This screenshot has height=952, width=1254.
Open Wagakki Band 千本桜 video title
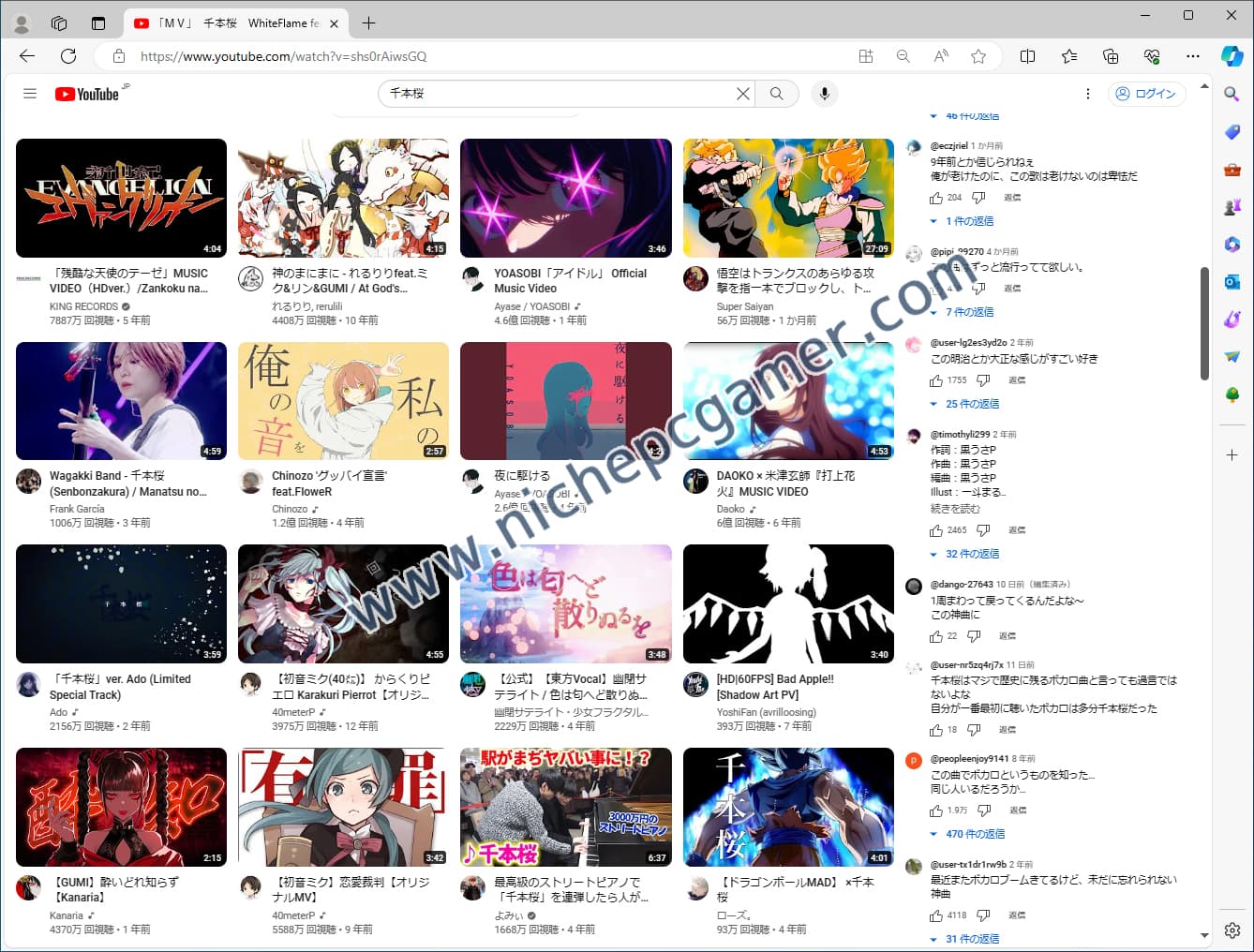(x=128, y=483)
